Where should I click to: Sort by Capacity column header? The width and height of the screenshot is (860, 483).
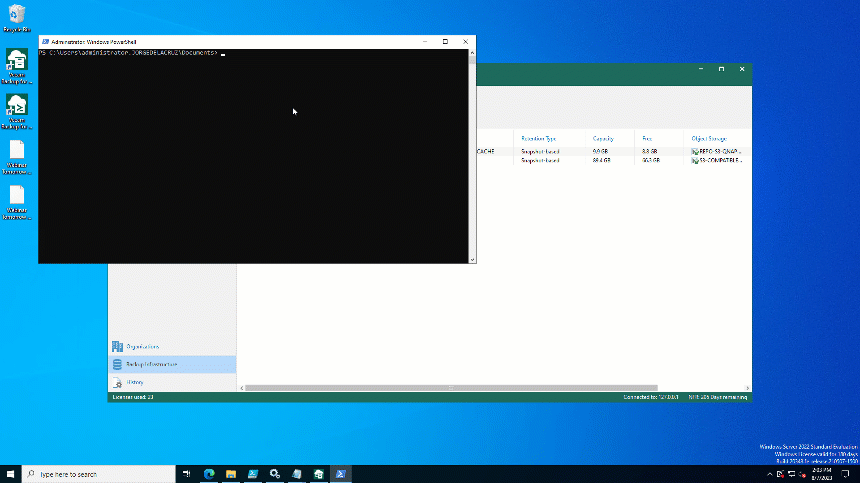[x=603, y=139]
